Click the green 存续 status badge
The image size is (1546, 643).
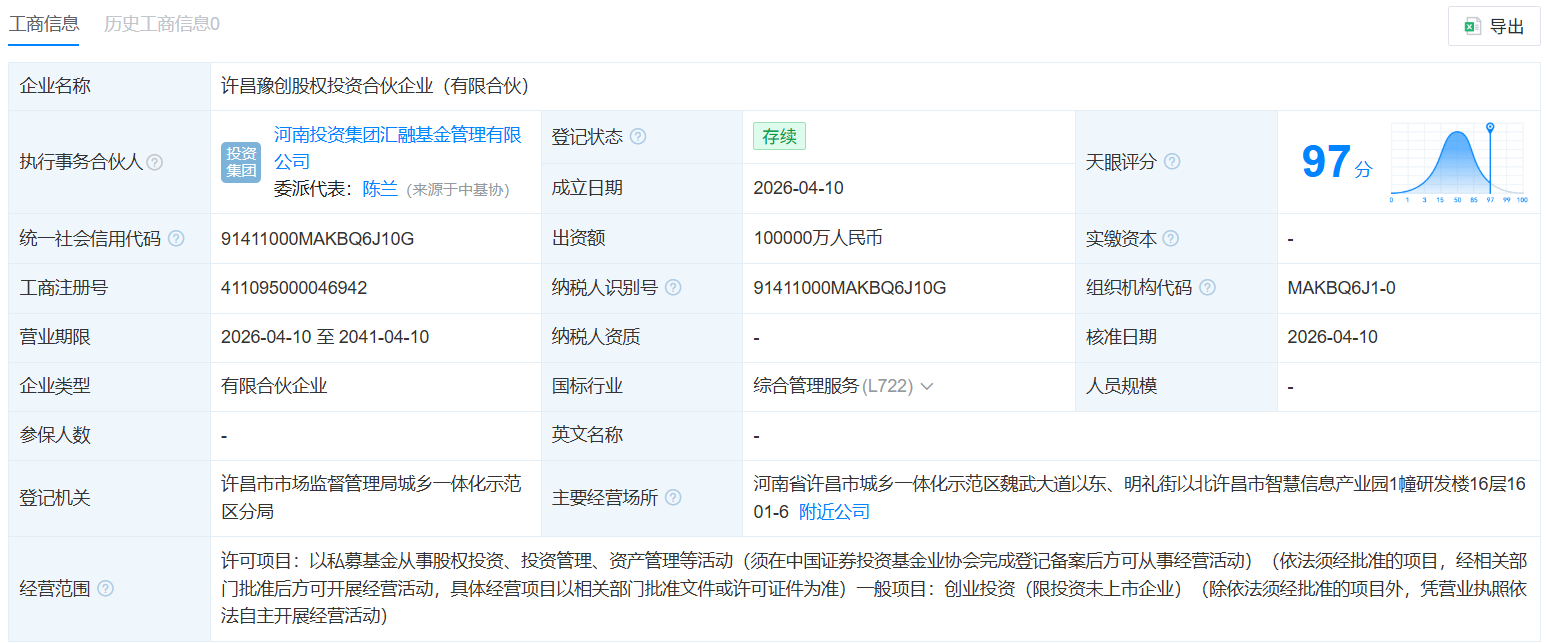pos(779,136)
